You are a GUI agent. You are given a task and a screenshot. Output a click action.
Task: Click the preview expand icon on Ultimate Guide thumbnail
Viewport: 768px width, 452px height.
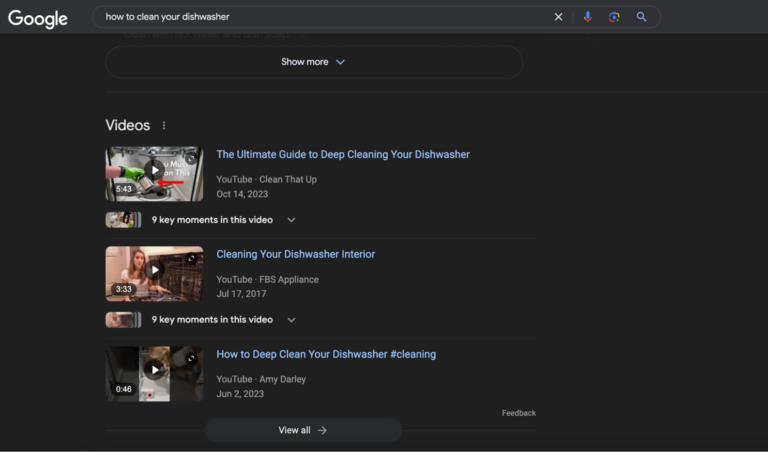click(x=191, y=158)
